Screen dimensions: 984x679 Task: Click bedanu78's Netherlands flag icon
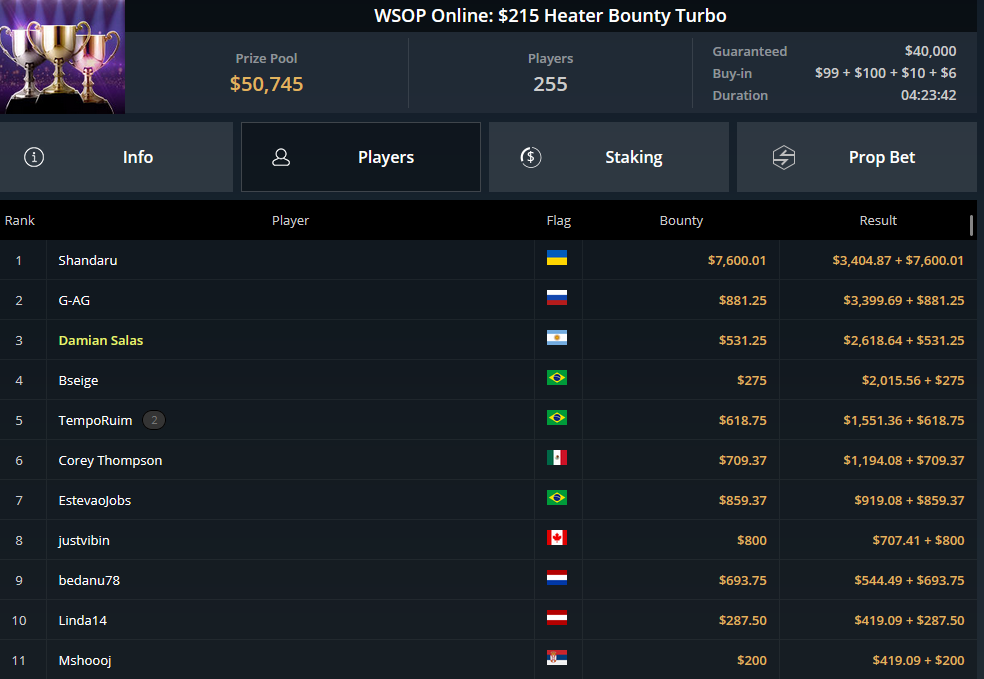point(557,578)
